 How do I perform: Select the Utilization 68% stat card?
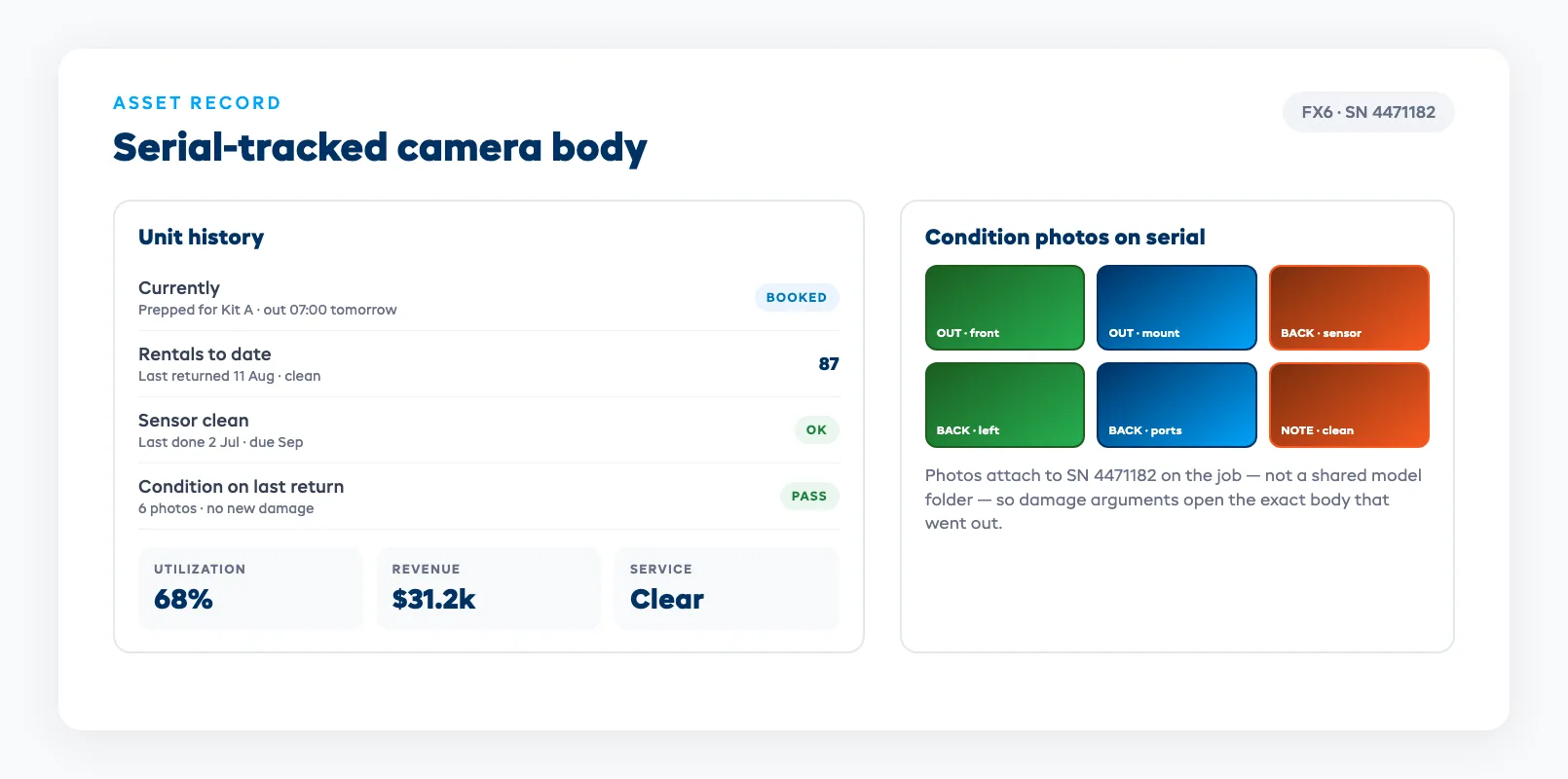(x=250, y=588)
